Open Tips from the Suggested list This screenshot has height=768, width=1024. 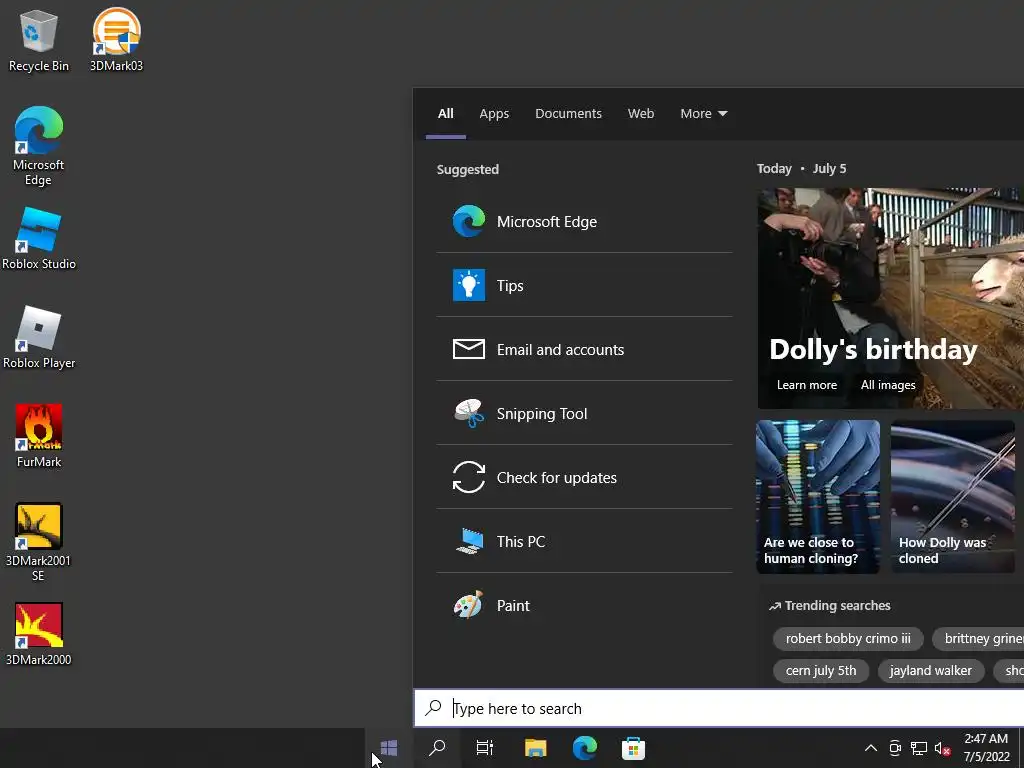(584, 285)
